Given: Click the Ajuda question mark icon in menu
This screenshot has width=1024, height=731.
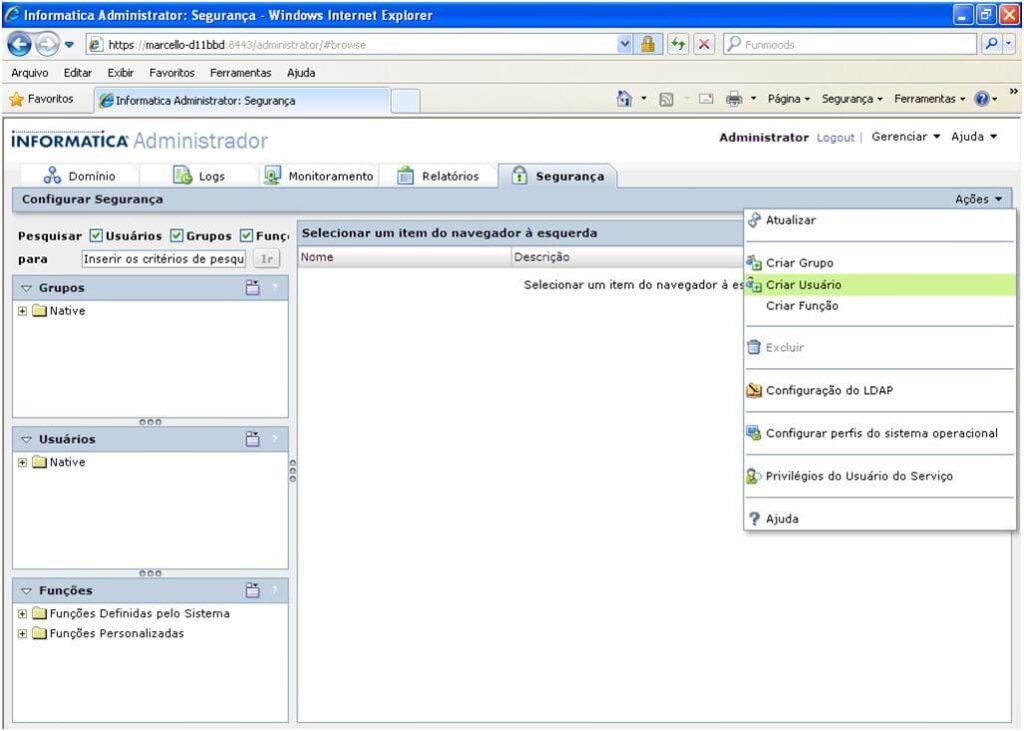Looking at the screenshot, I should tap(754, 519).
